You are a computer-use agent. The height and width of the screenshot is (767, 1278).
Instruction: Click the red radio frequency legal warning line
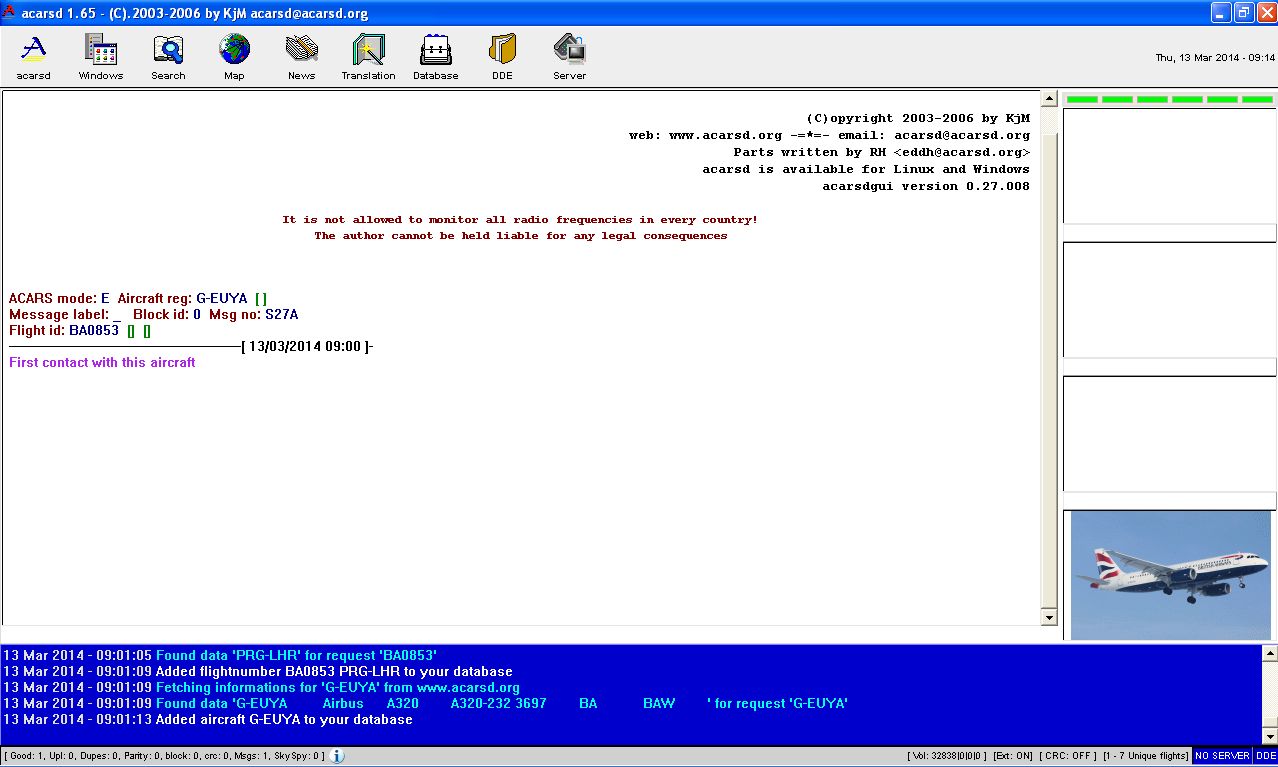point(520,219)
